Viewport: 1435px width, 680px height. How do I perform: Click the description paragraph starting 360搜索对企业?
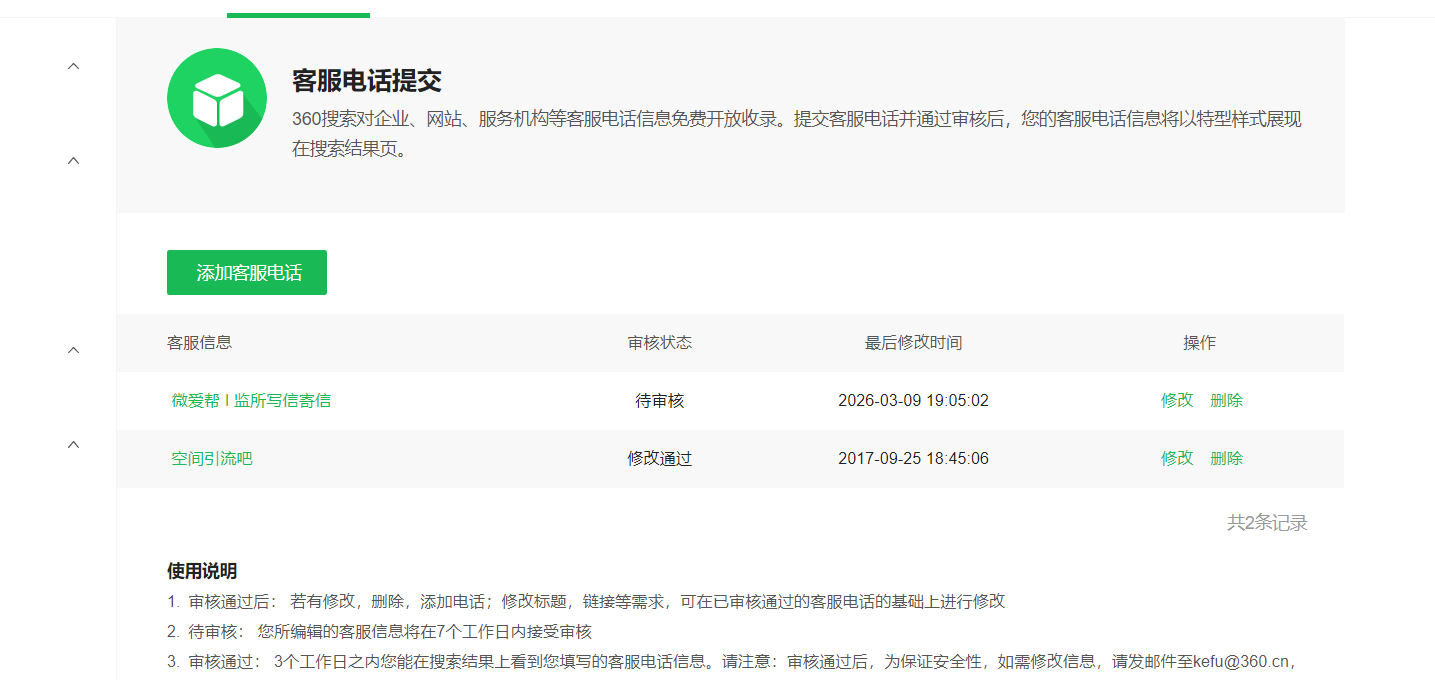point(797,135)
